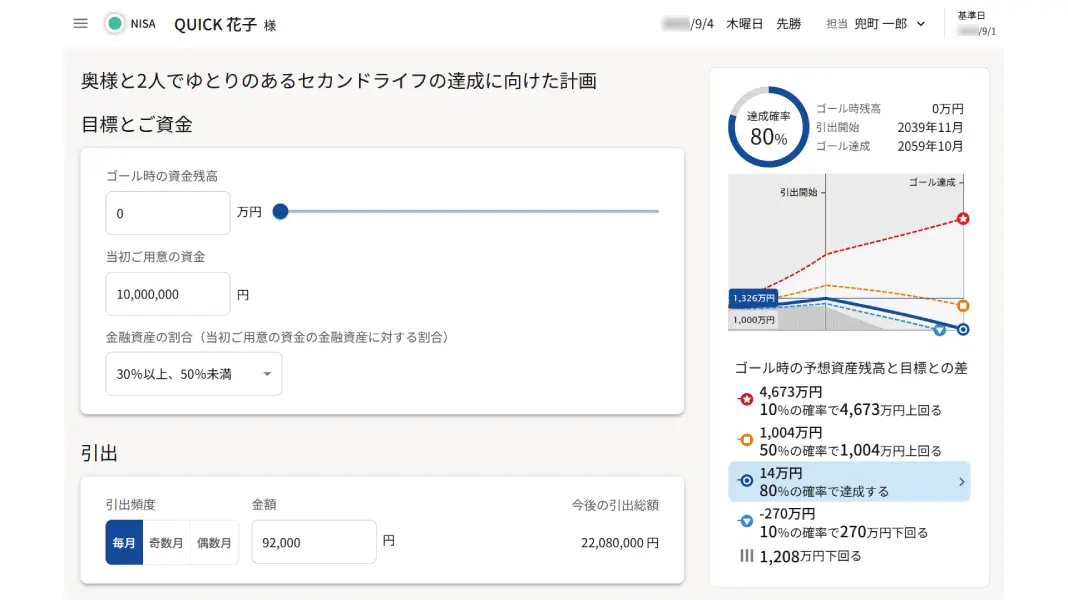Select the -270万円 10% probability row
This screenshot has width=1068, height=600.
coord(849,522)
